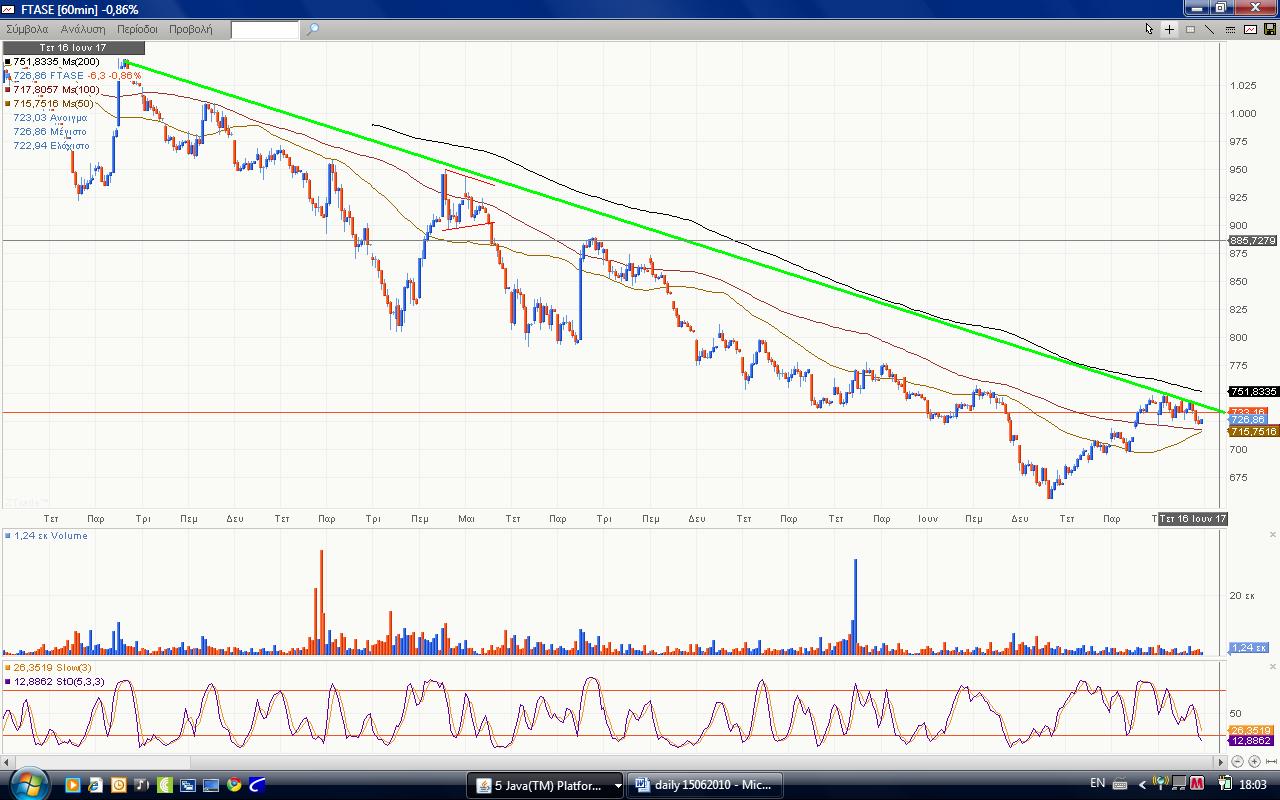
Task: Close the Stochastic indicator panel
Action: 1272,666
